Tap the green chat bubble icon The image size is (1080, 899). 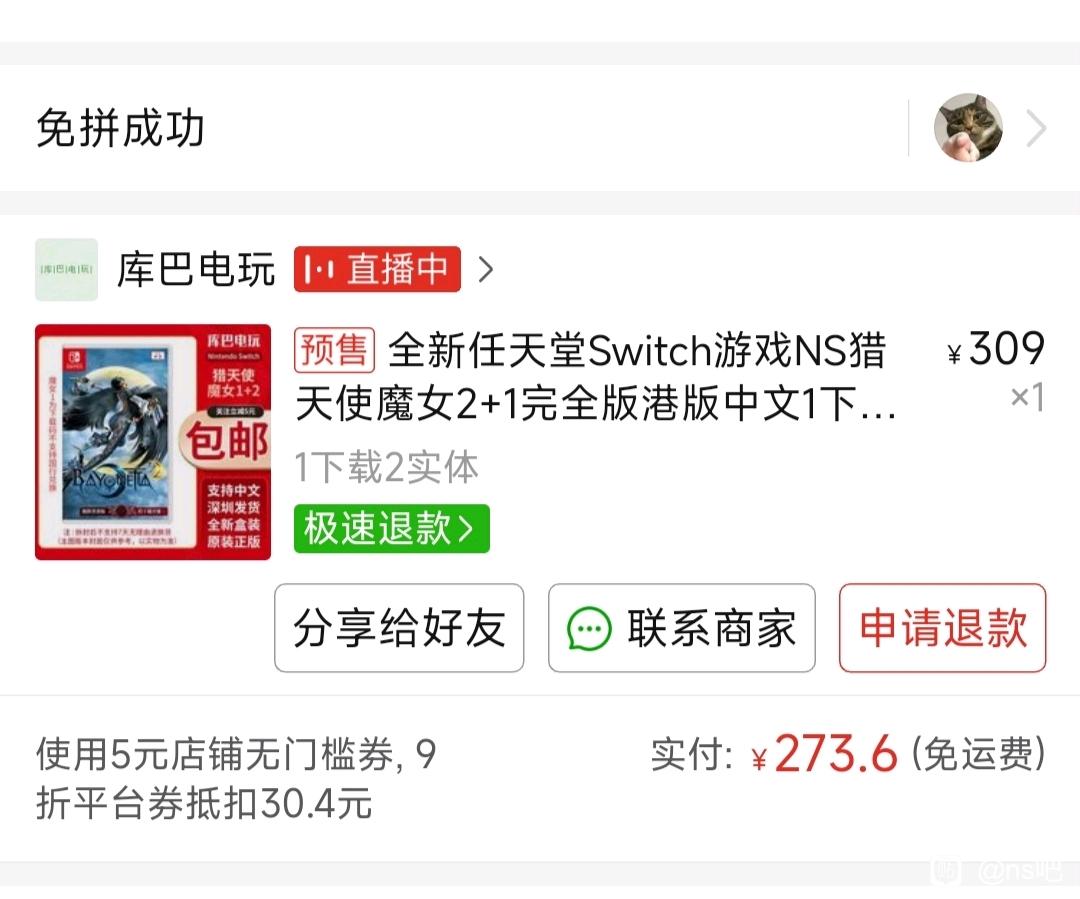click(589, 628)
